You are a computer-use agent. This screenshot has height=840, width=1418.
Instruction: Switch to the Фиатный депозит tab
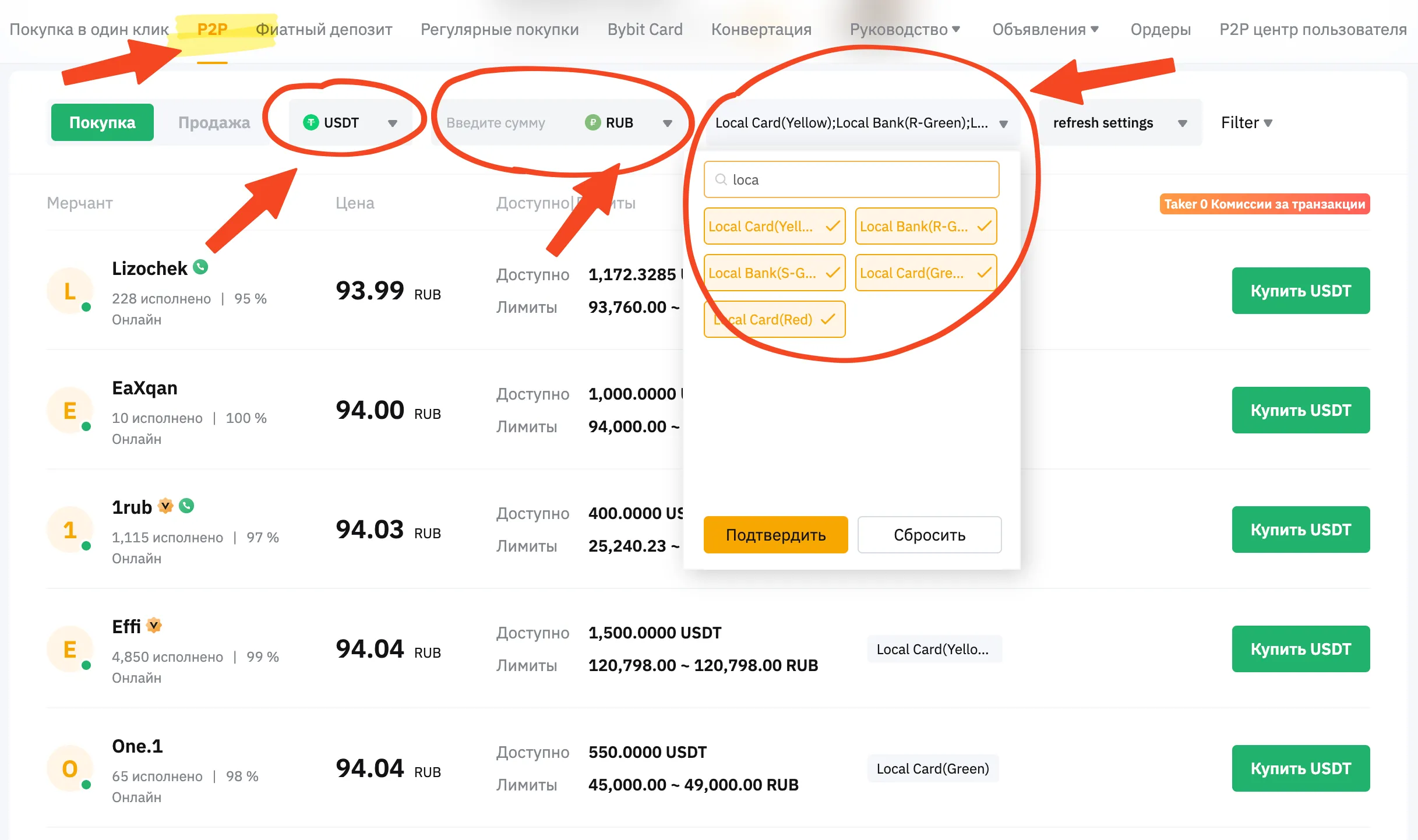[x=324, y=29]
